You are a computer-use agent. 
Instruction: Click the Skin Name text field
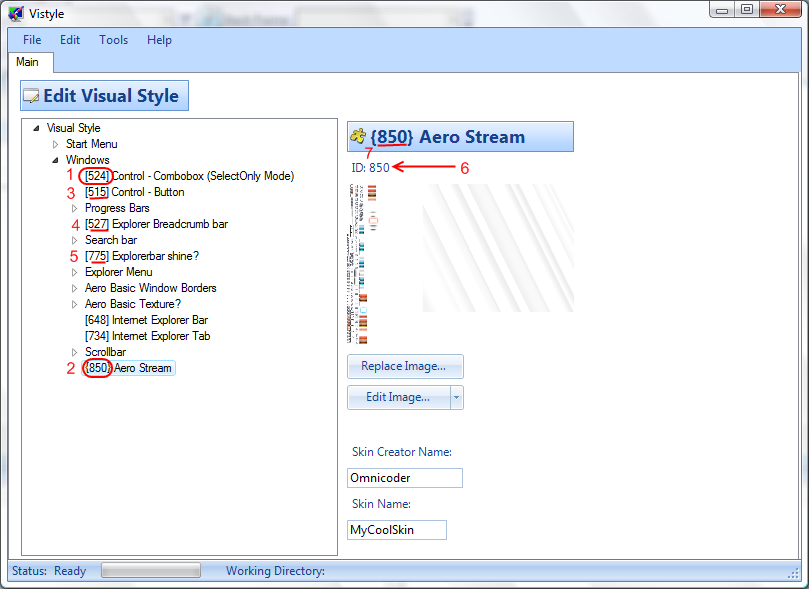[396, 530]
